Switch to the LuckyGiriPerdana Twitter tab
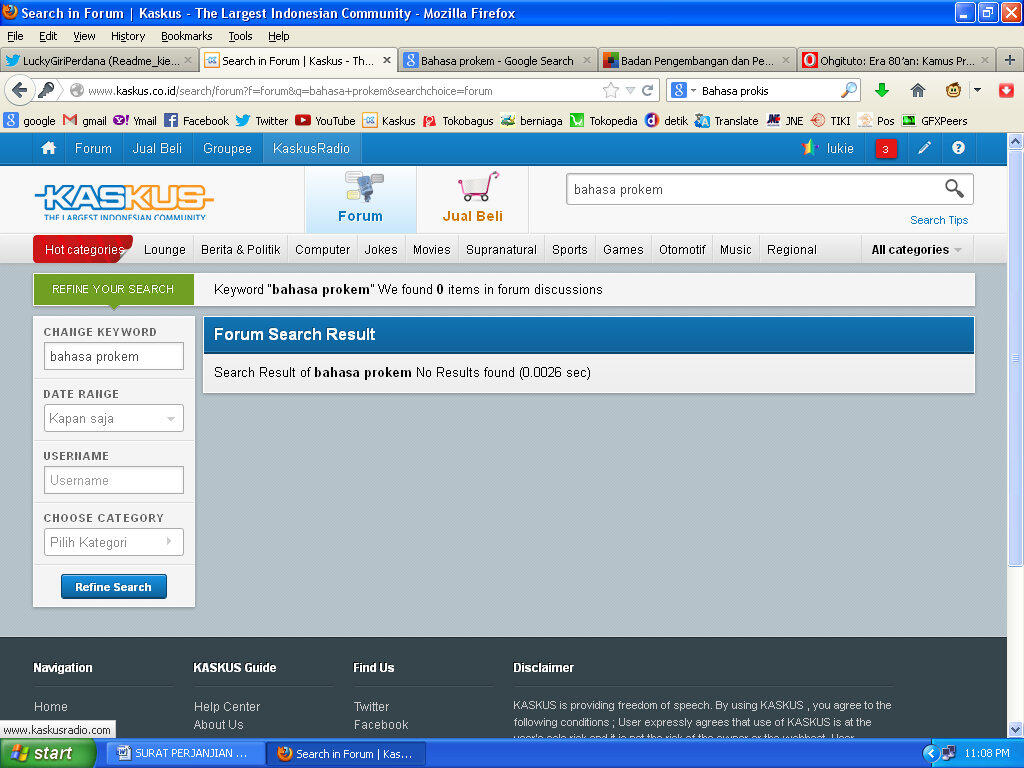 [99, 61]
